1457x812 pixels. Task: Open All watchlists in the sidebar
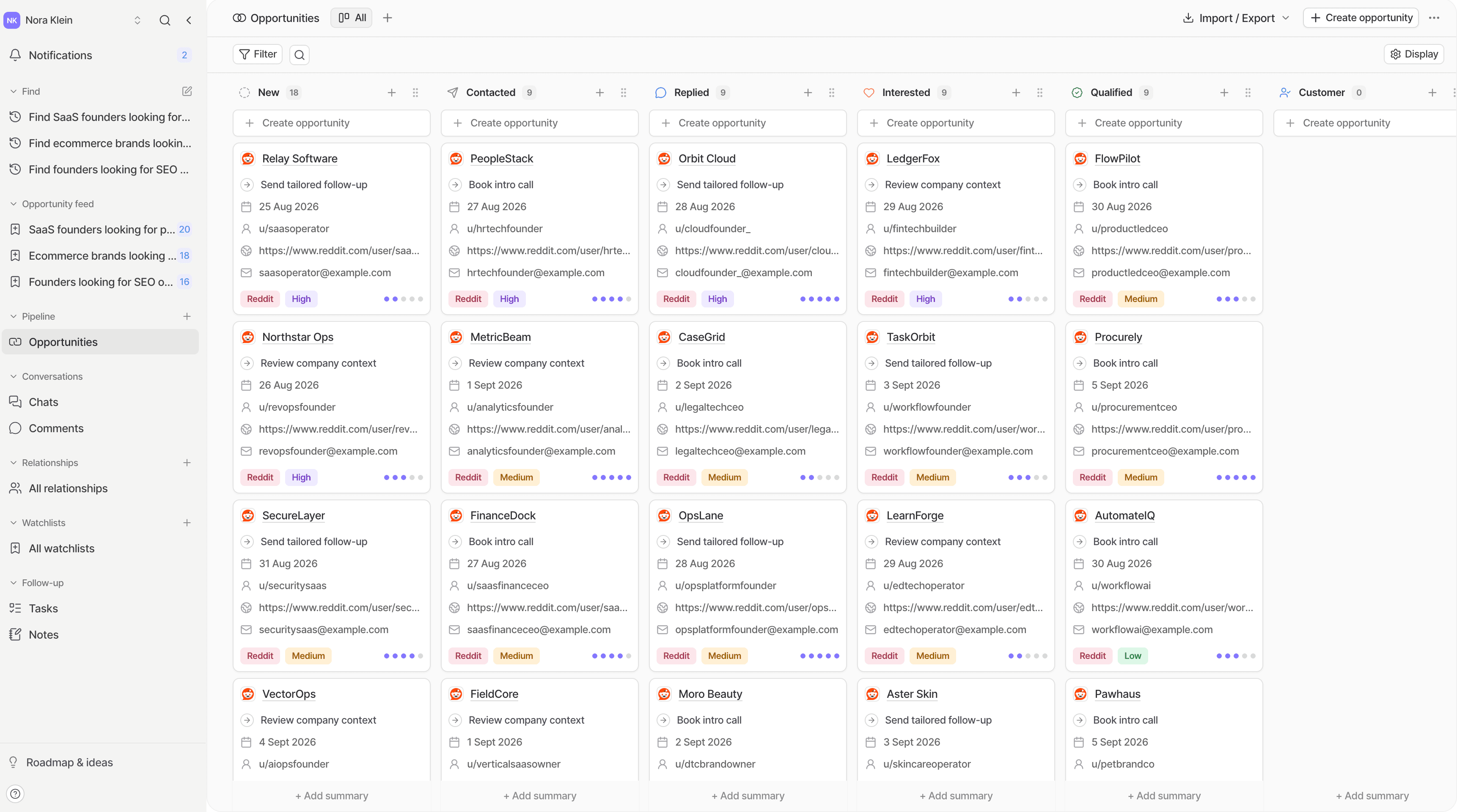pos(101,549)
